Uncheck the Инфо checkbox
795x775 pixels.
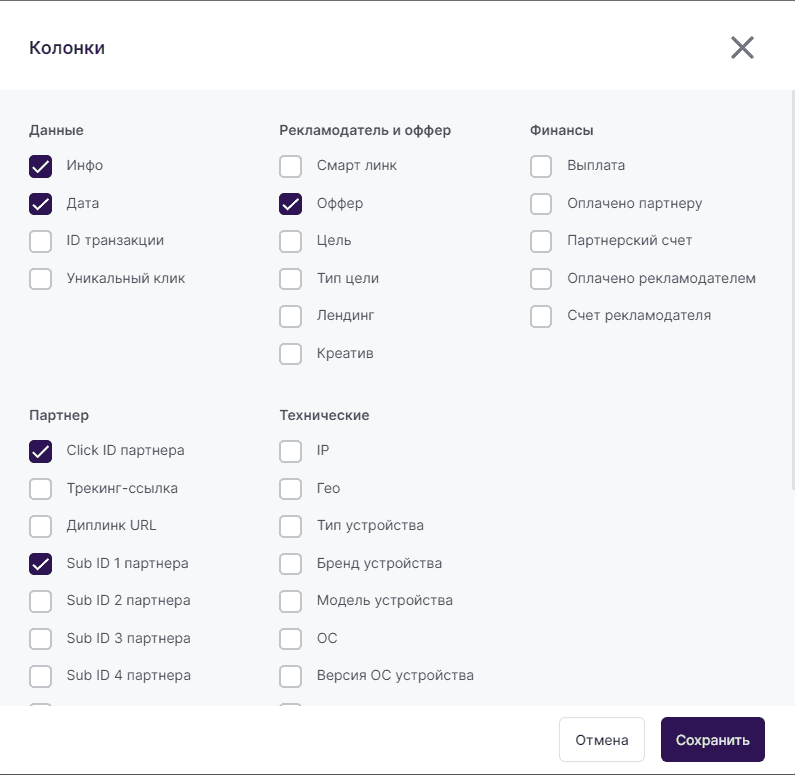[x=41, y=166]
